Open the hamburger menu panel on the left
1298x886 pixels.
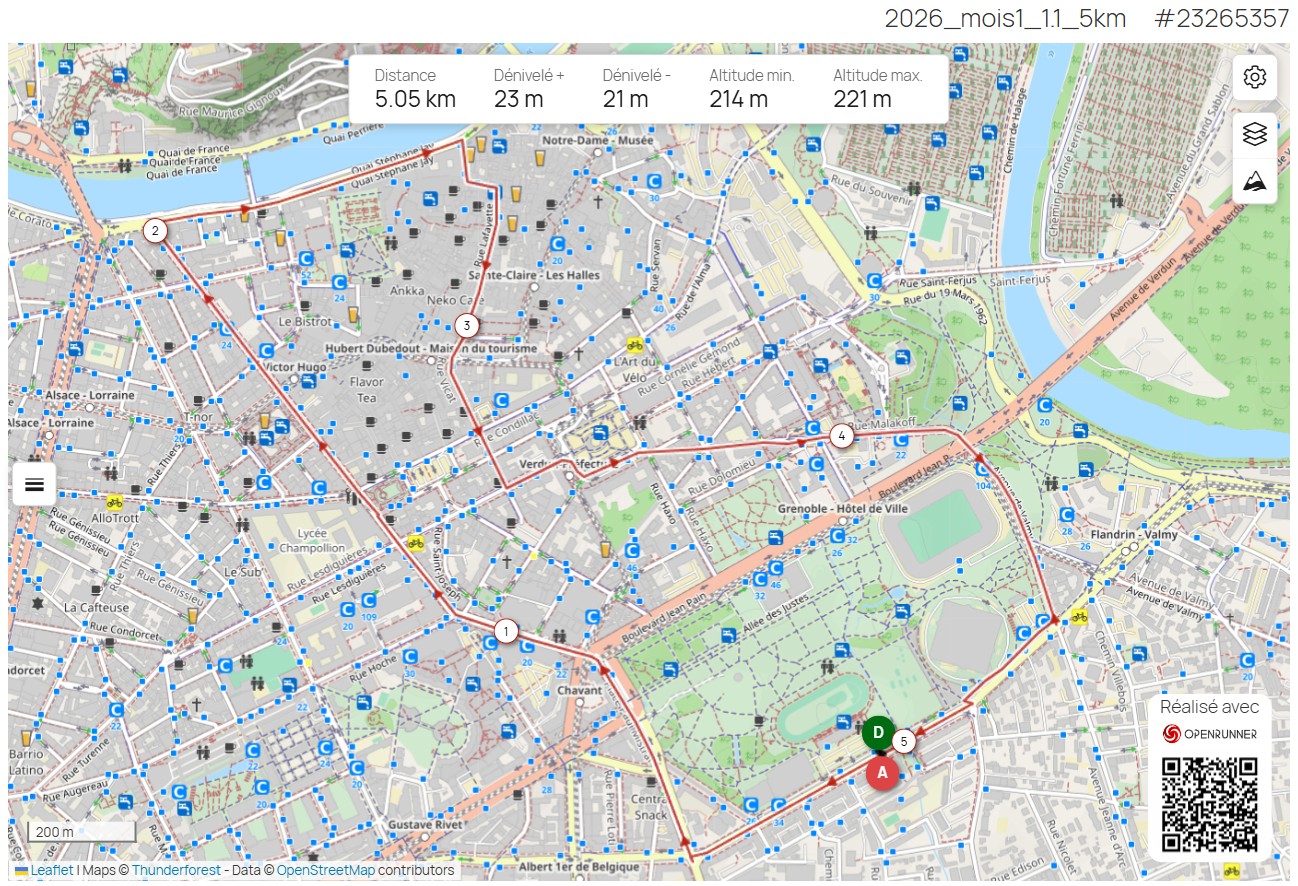point(35,484)
